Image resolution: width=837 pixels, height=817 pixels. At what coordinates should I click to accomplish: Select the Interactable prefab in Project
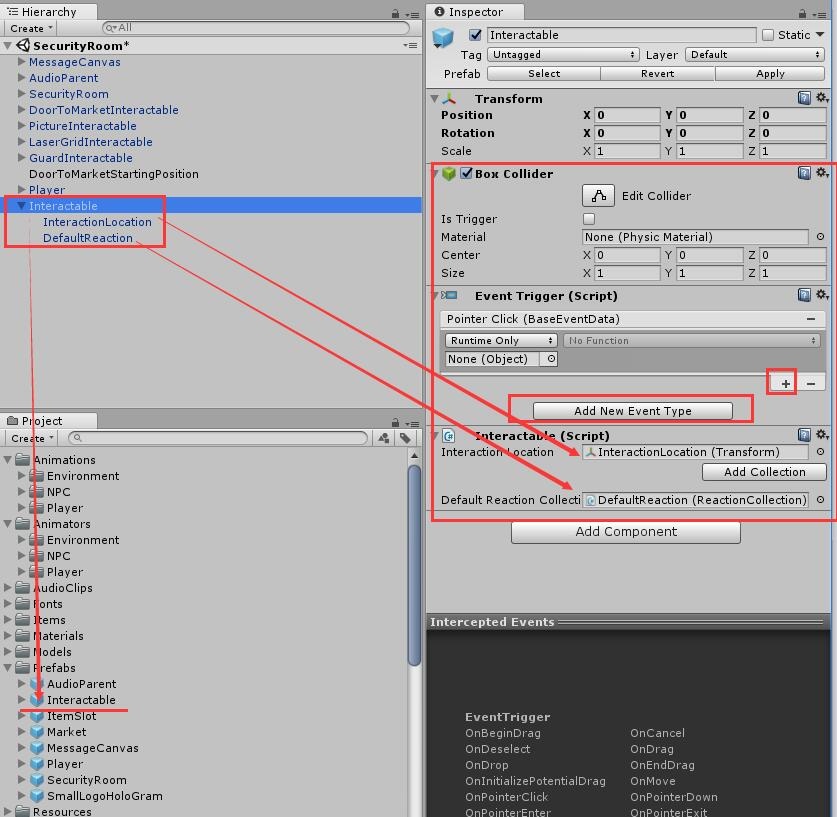81,700
